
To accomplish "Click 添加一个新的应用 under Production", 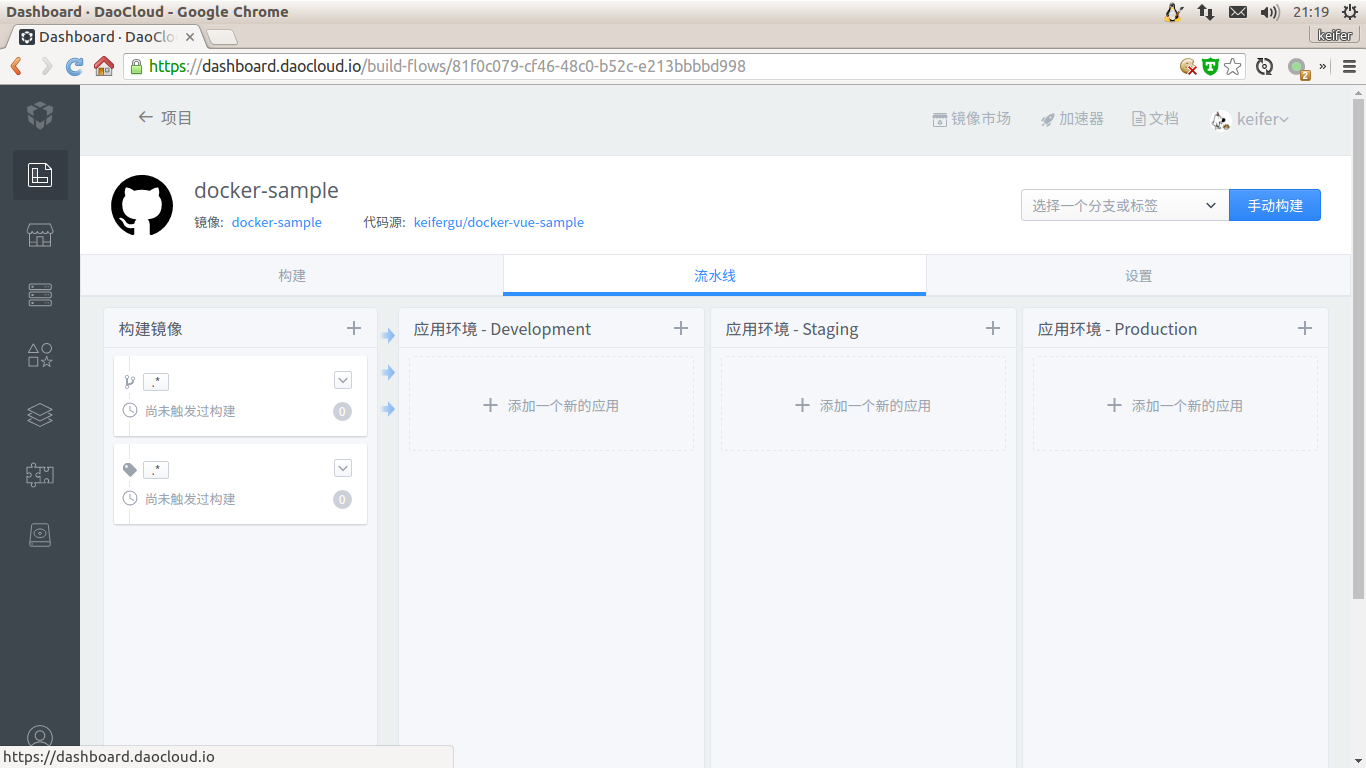I will pyautogui.click(x=1175, y=405).
